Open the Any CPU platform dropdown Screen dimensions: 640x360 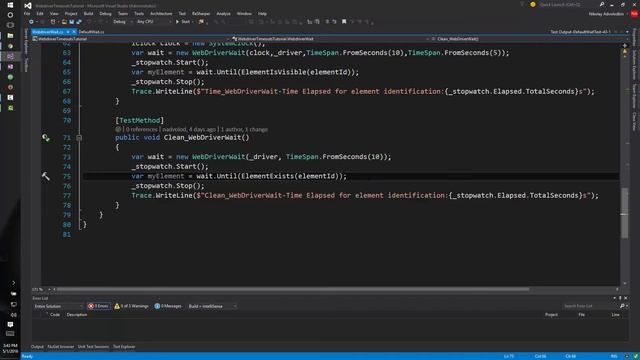click(153, 22)
